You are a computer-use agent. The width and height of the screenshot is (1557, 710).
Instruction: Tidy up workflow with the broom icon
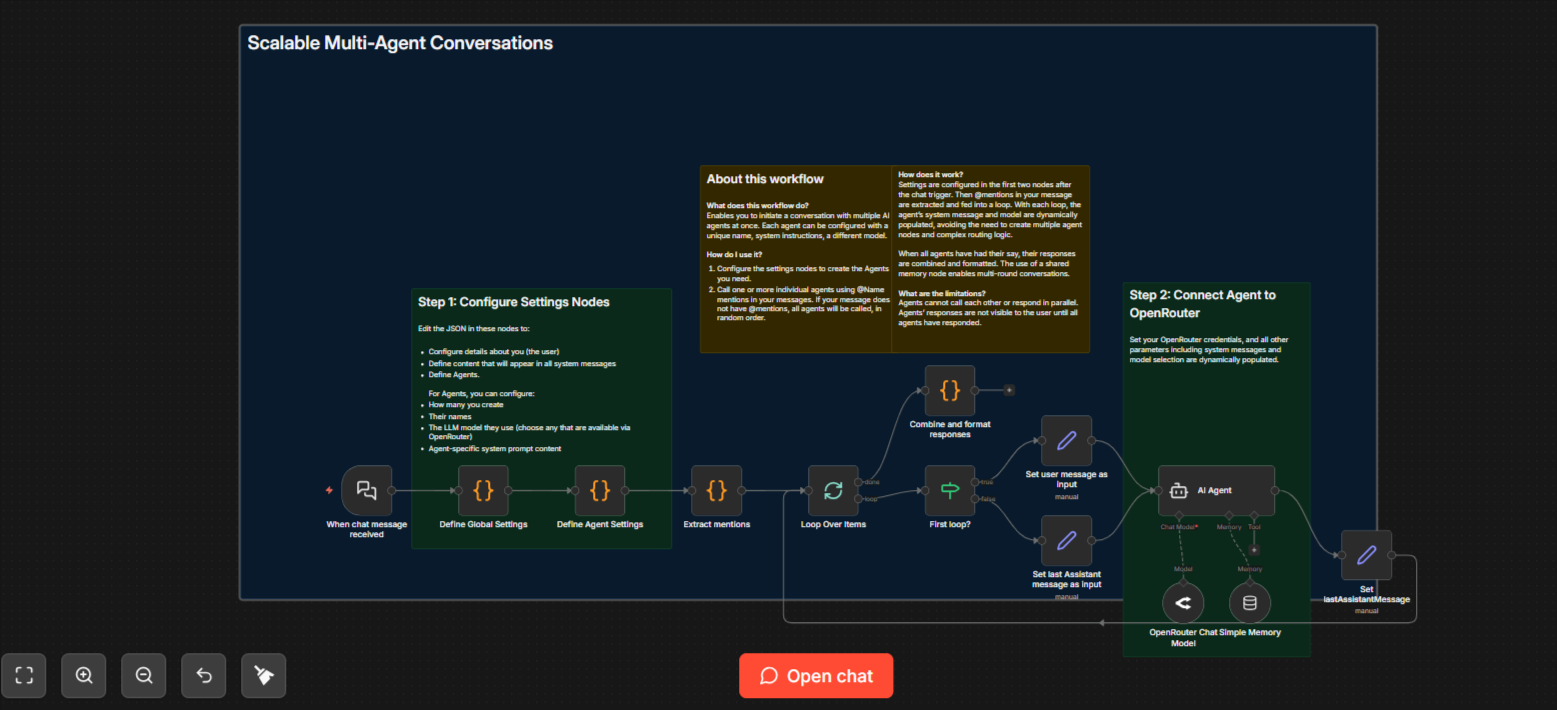pyautogui.click(x=264, y=676)
